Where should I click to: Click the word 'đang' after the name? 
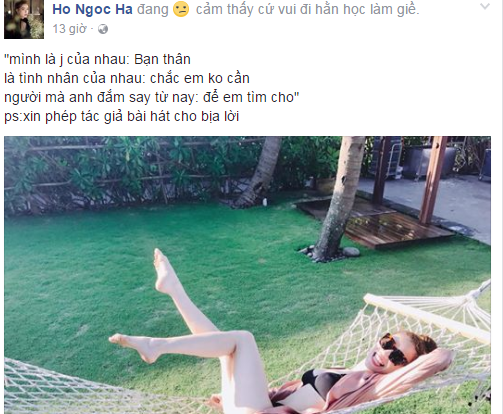coord(153,10)
